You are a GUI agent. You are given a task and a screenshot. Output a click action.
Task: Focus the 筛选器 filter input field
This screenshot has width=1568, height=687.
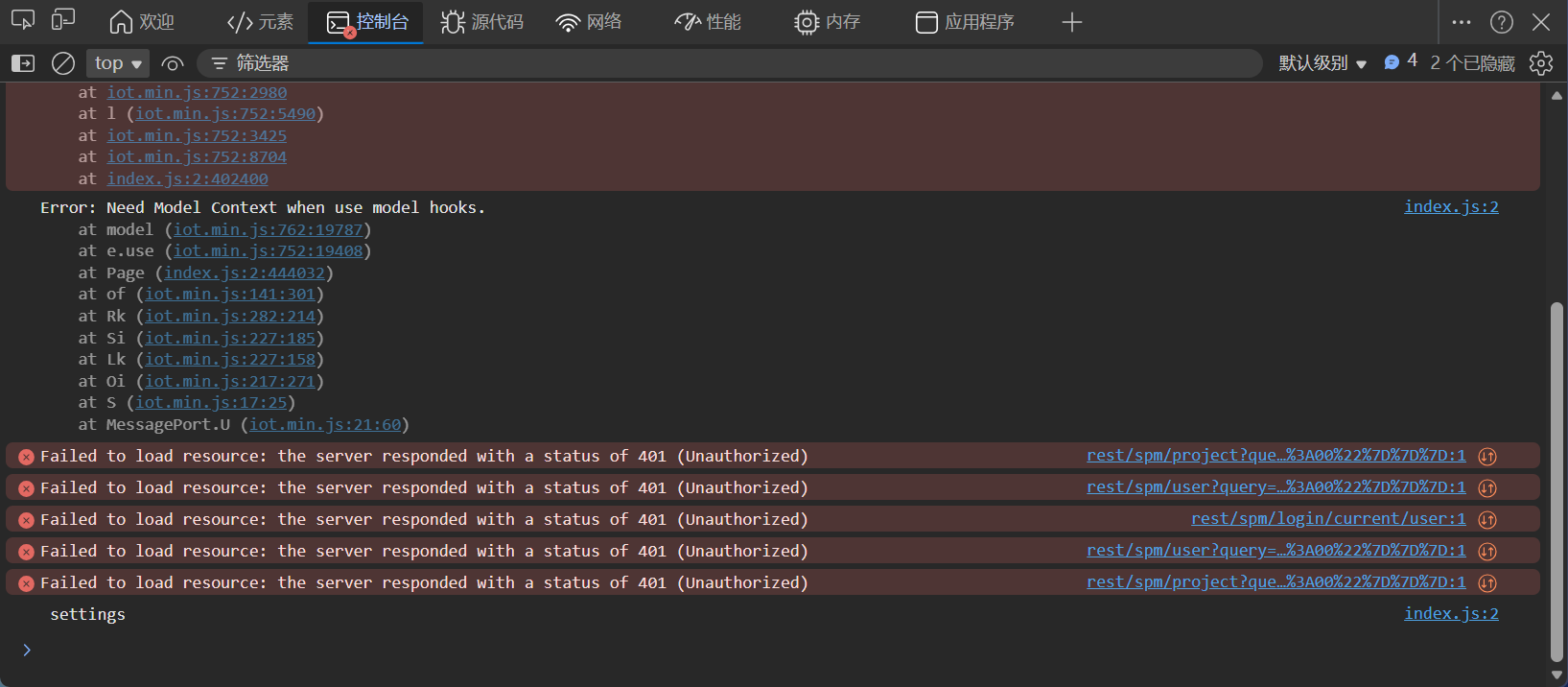tap(730, 63)
